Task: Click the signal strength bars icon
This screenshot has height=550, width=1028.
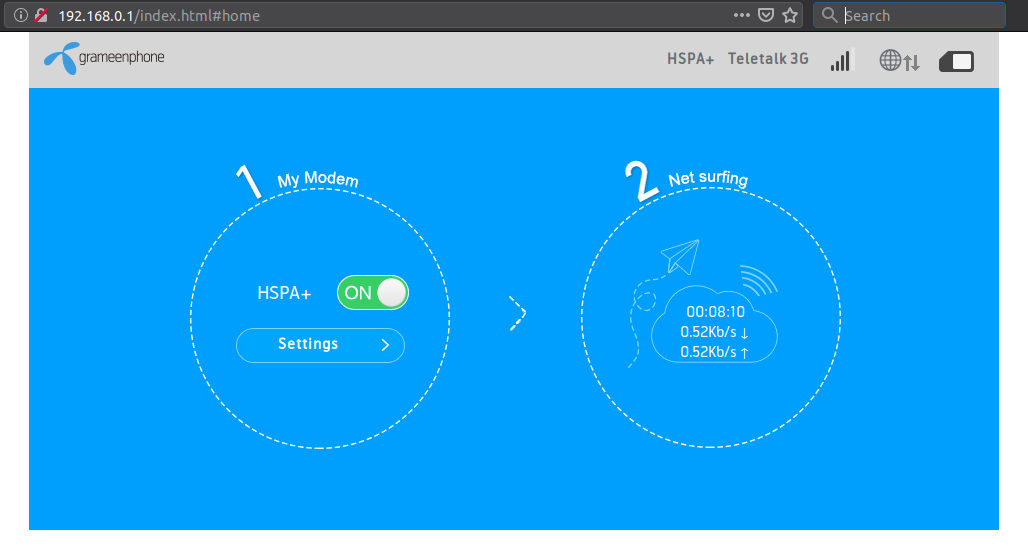Action: [x=840, y=61]
